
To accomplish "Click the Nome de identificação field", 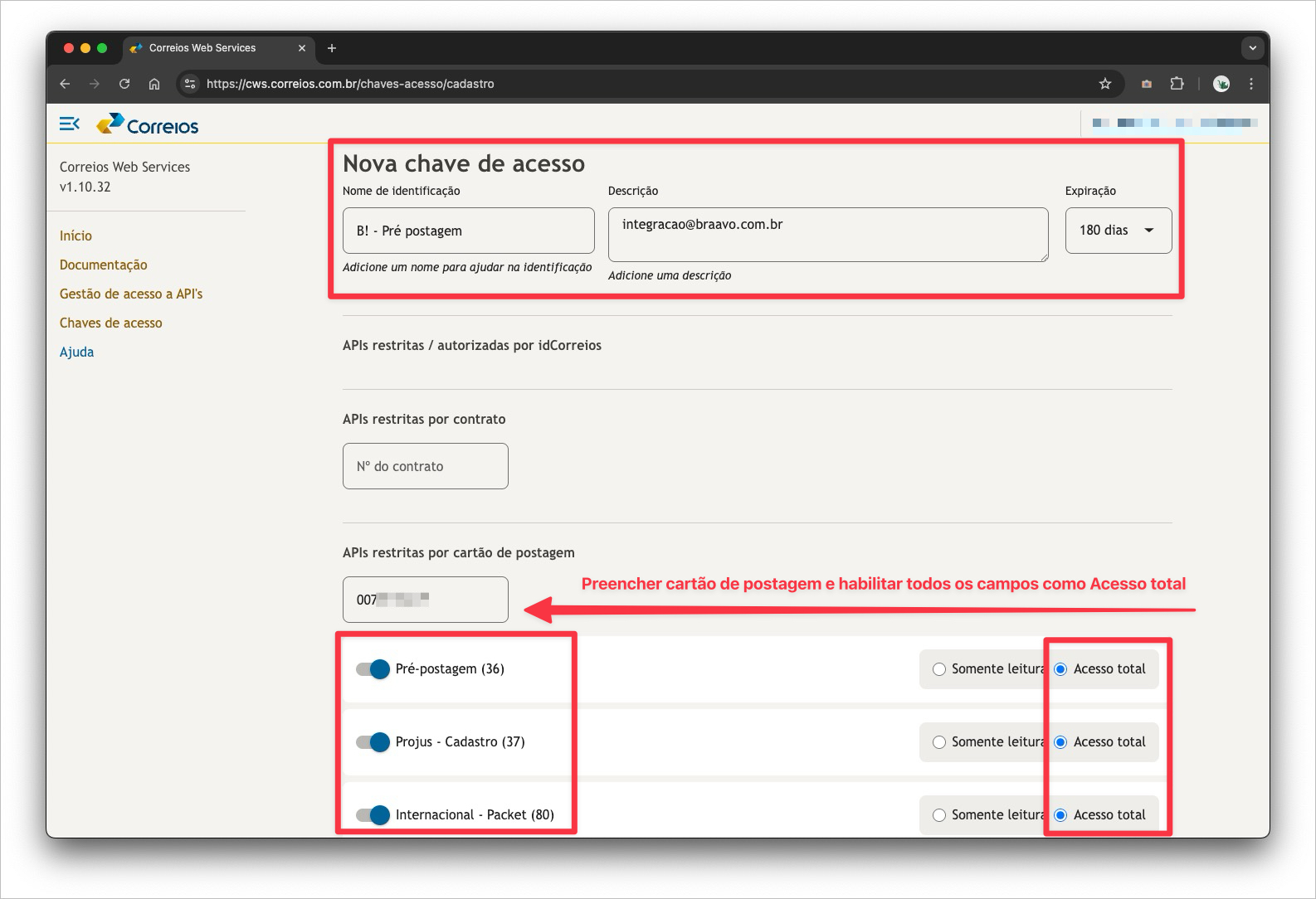I will [469, 231].
